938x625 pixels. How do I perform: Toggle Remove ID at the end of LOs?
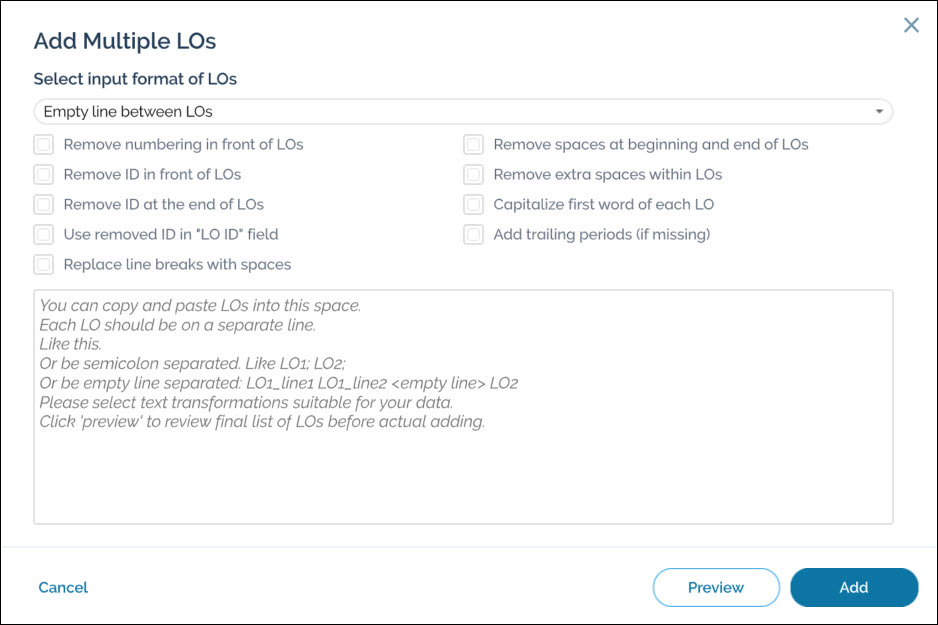click(44, 205)
